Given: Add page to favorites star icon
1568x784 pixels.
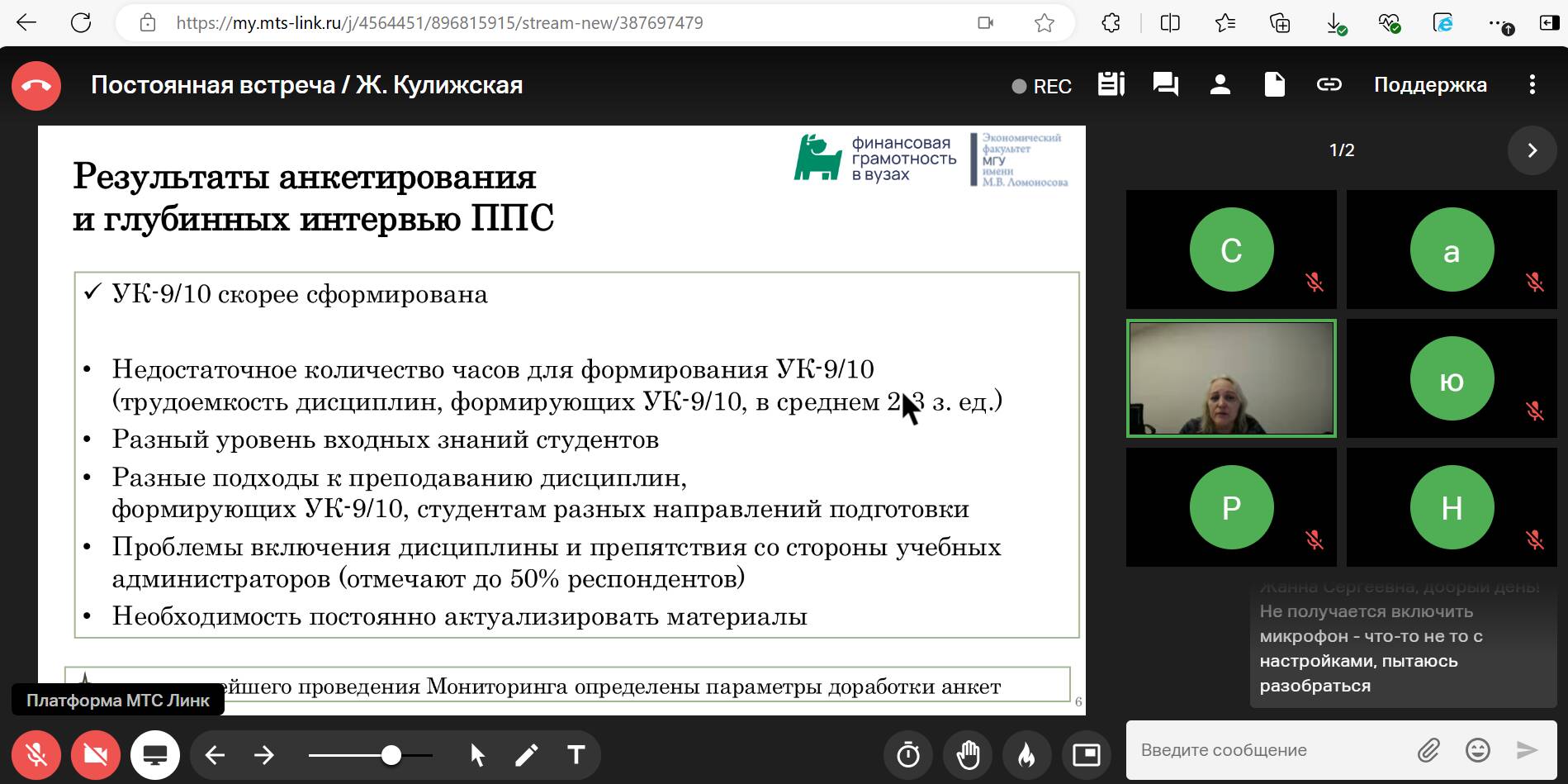Looking at the screenshot, I should [1045, 23].
